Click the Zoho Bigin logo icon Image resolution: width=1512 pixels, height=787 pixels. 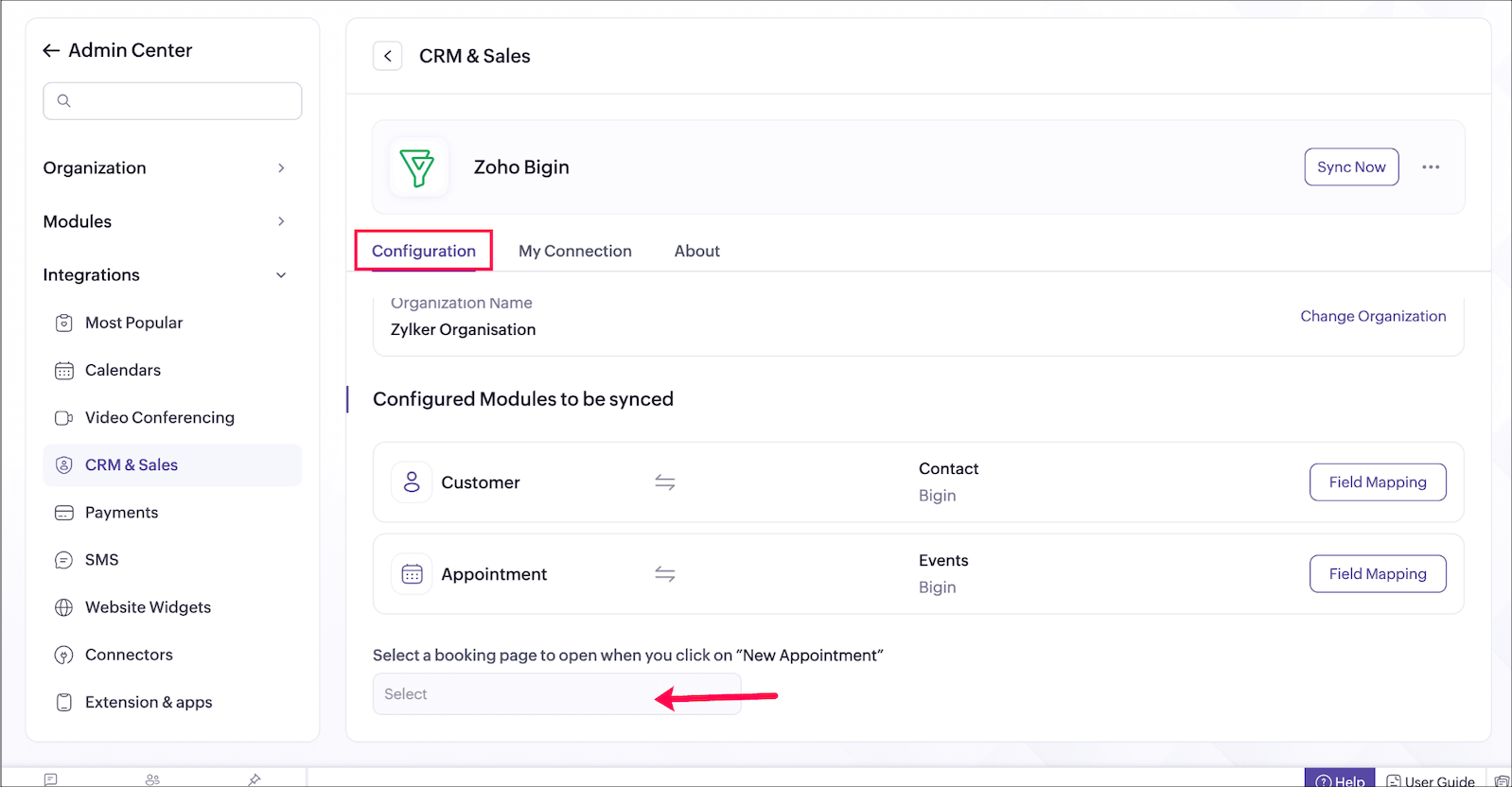417,167
